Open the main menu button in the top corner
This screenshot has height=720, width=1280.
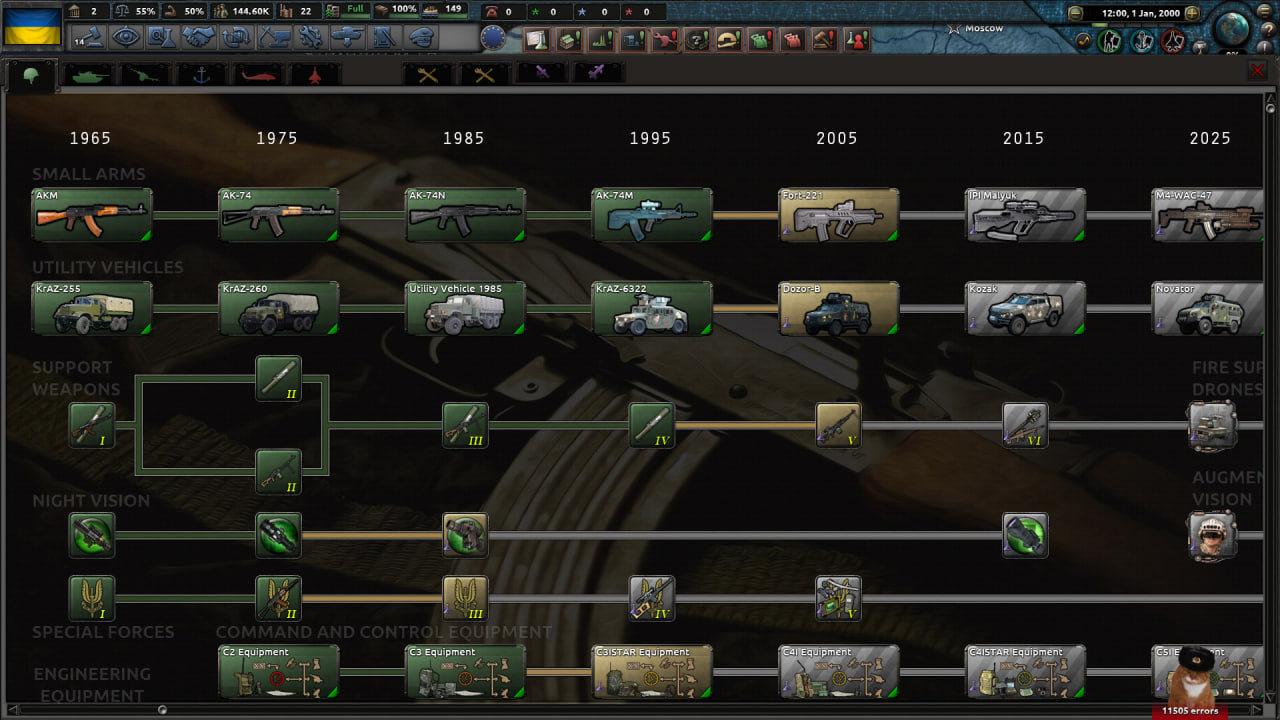[x=1266, y=13]
